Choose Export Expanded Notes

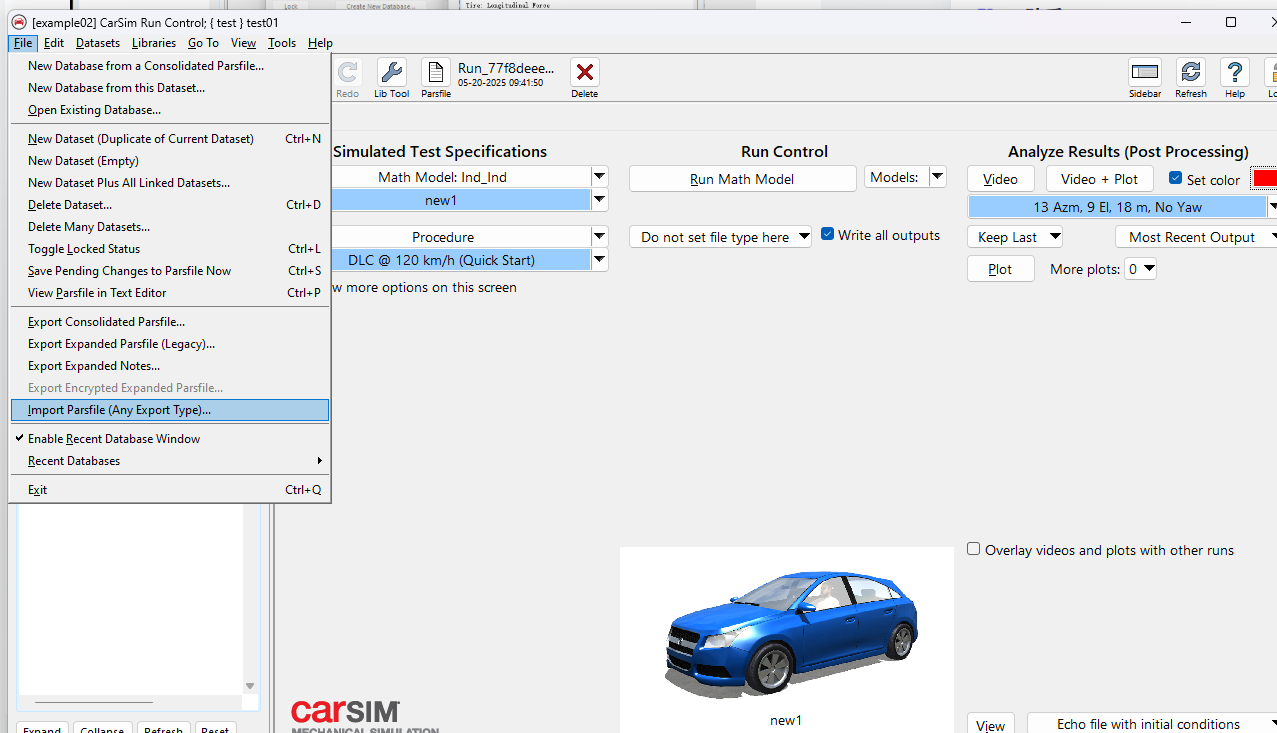tap(169, 366)
